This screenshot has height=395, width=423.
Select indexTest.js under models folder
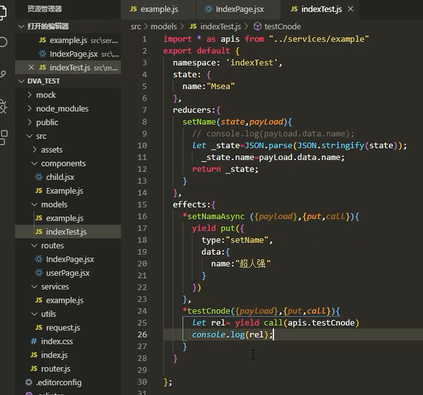68,232
